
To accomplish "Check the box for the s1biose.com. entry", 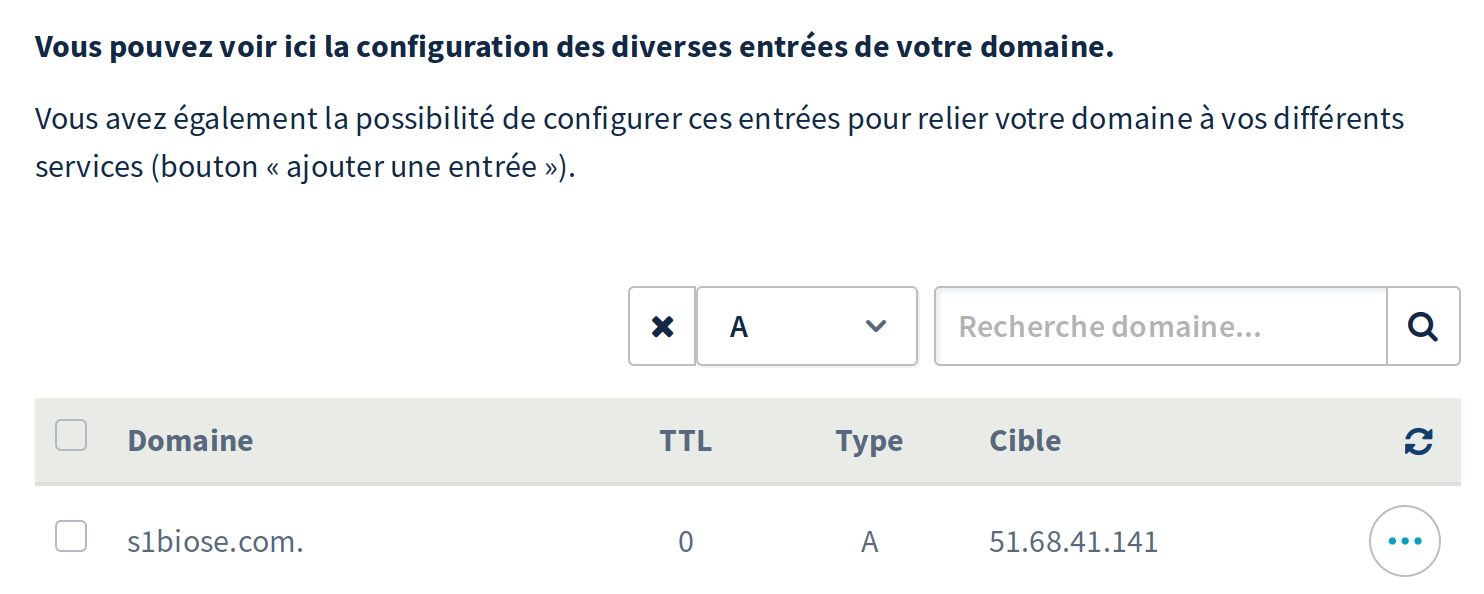I will 71,536.
